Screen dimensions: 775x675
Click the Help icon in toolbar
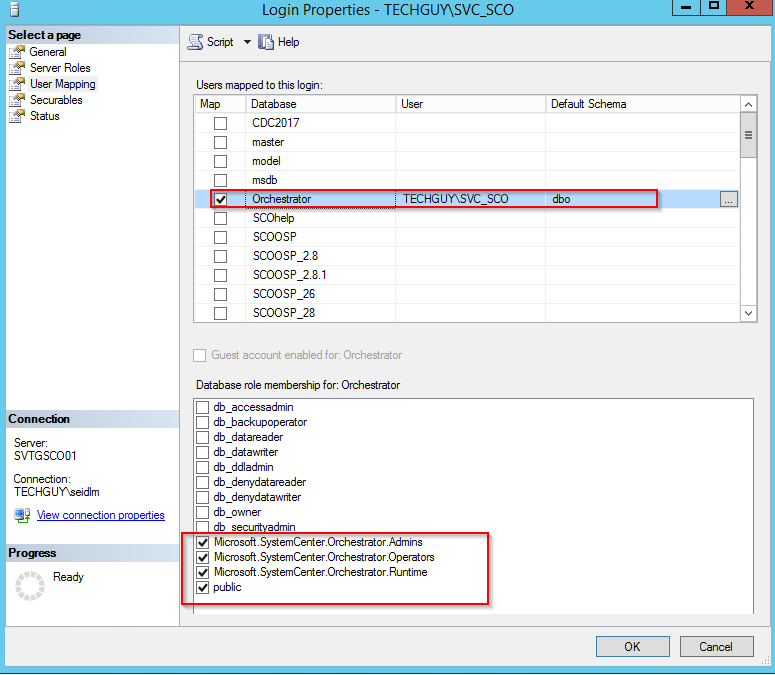(266, 42)
